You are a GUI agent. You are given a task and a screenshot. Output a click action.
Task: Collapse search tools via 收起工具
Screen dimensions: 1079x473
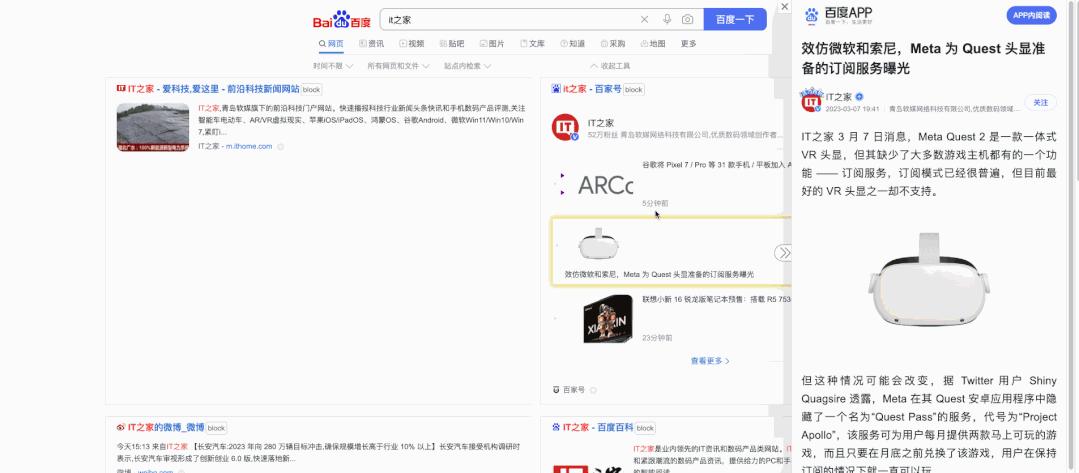(x=610, y=66)
